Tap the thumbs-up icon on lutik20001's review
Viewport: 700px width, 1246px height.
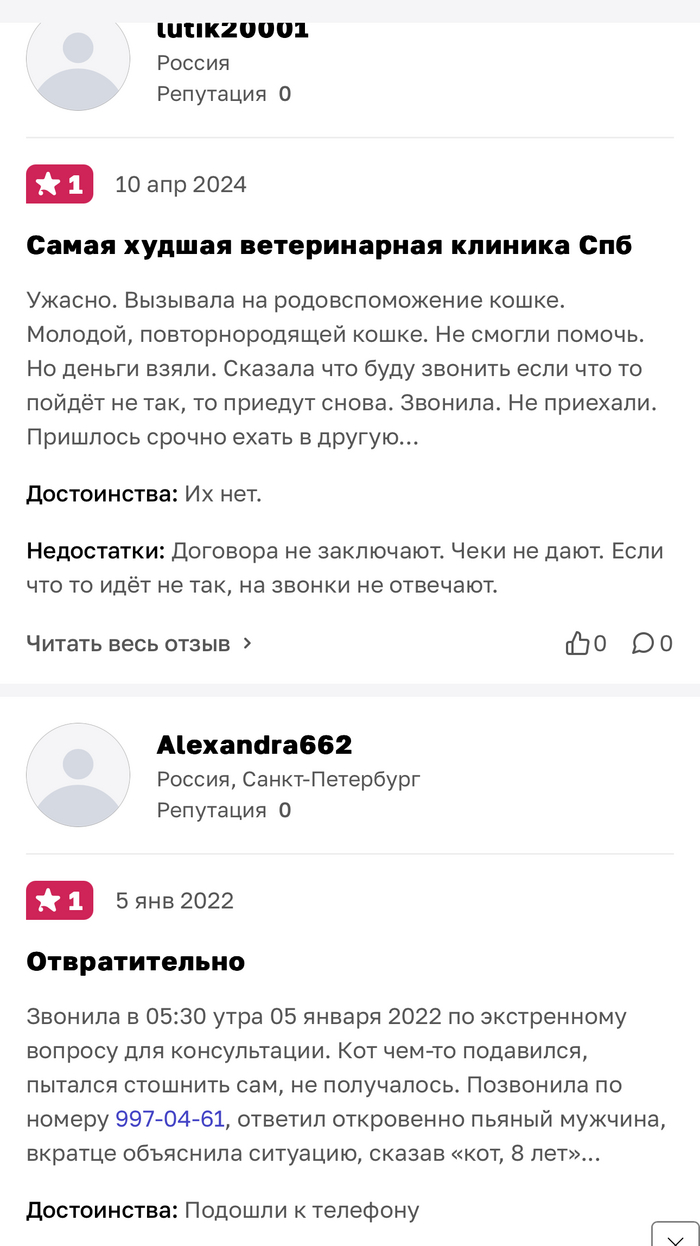tap(577, 644)
